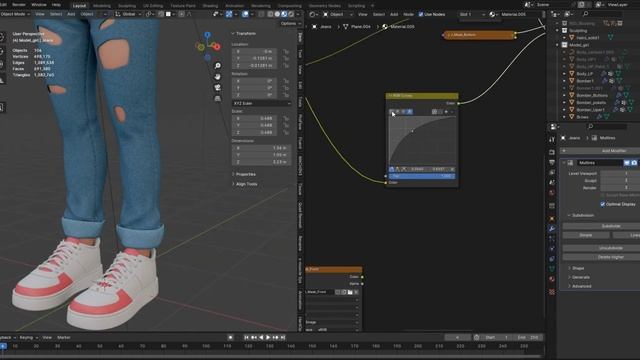Click the timeline play button
The height and width of the screenshot is (360, 640).
point(268,338)
